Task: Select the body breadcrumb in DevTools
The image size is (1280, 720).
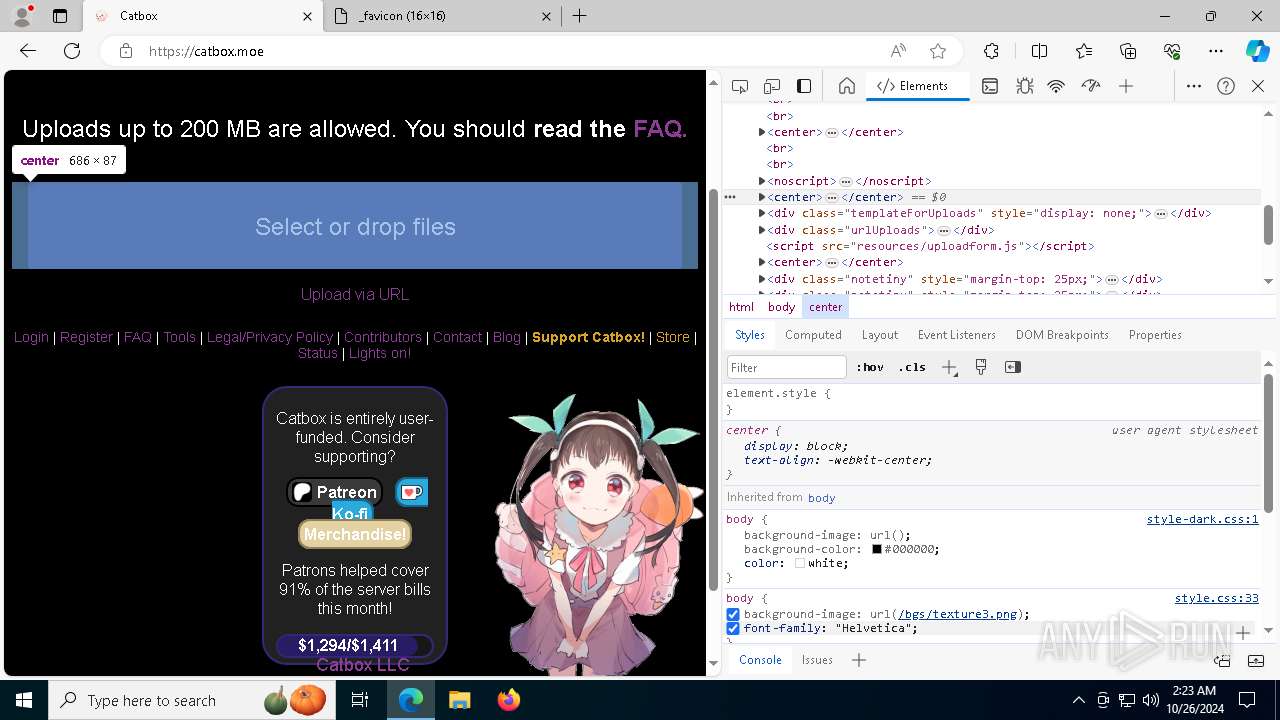Action: tap(782, 307)
